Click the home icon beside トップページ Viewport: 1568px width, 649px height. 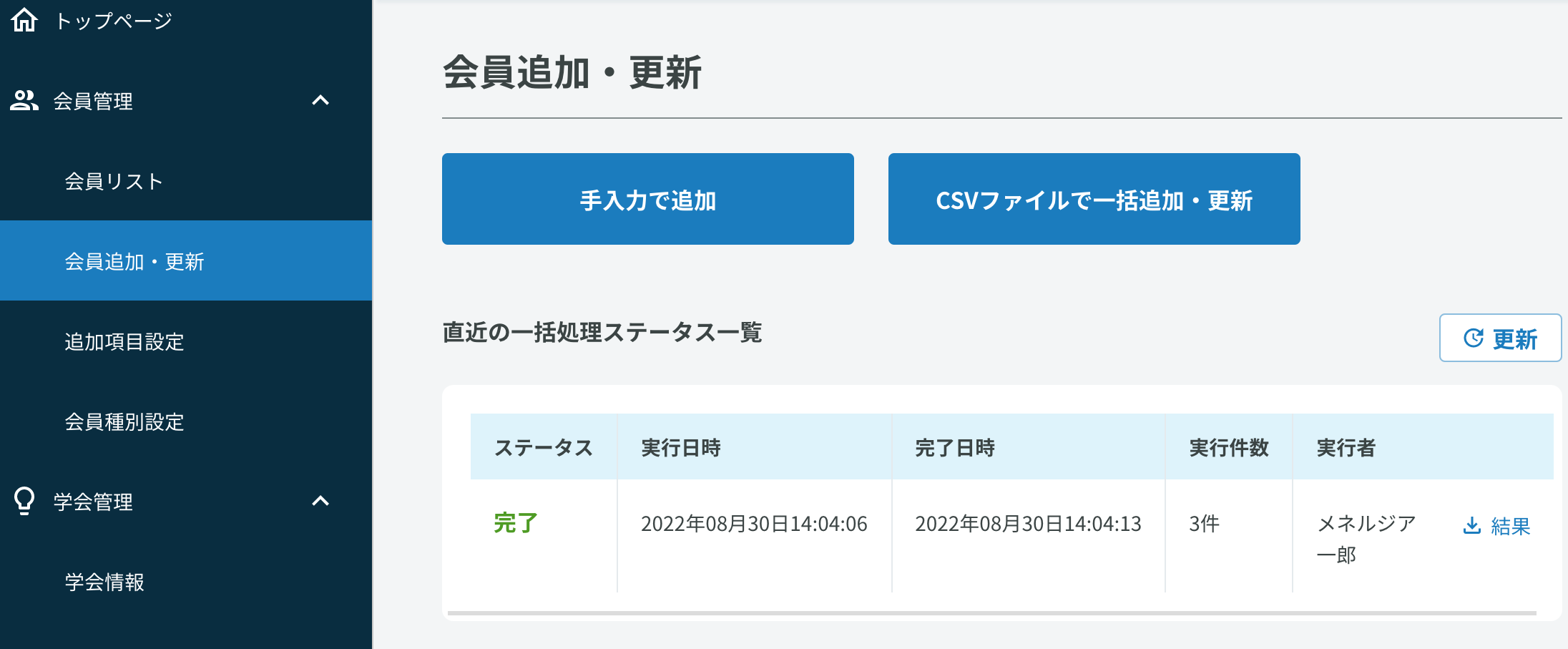coord(24,20)
